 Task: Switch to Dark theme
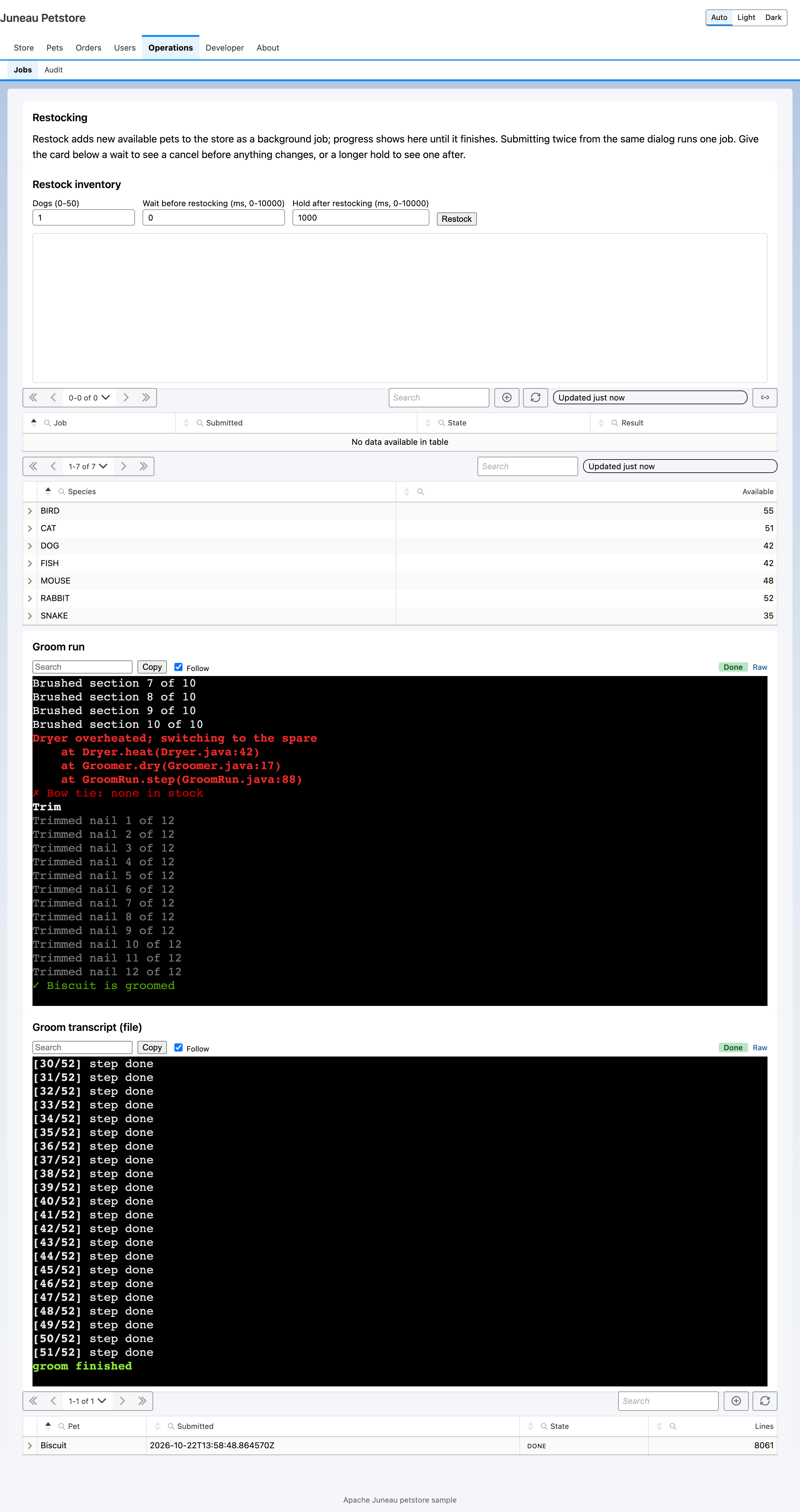[x=773, y=17]
